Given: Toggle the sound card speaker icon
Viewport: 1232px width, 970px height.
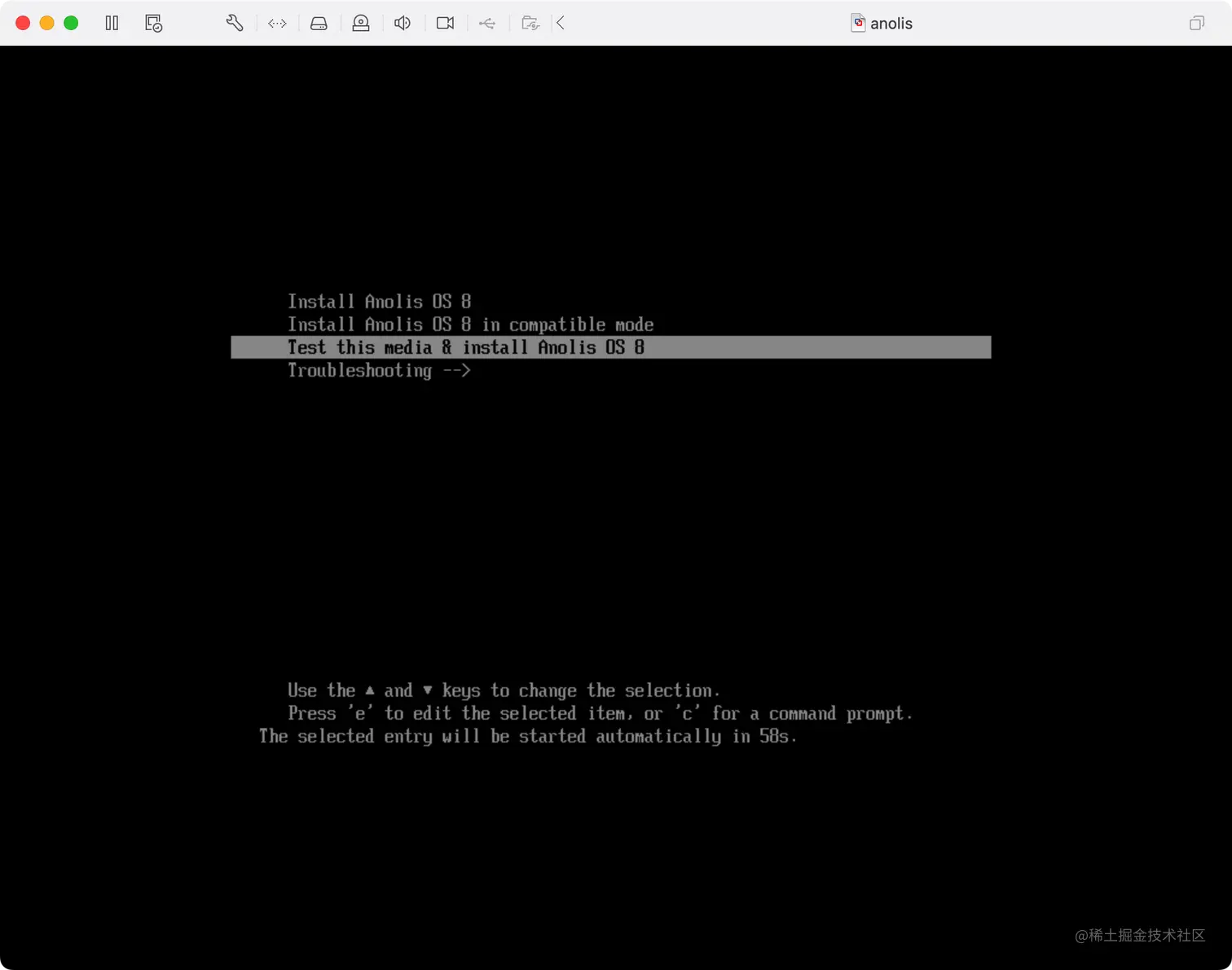Looking at the screenshot, I should [403, 23].
